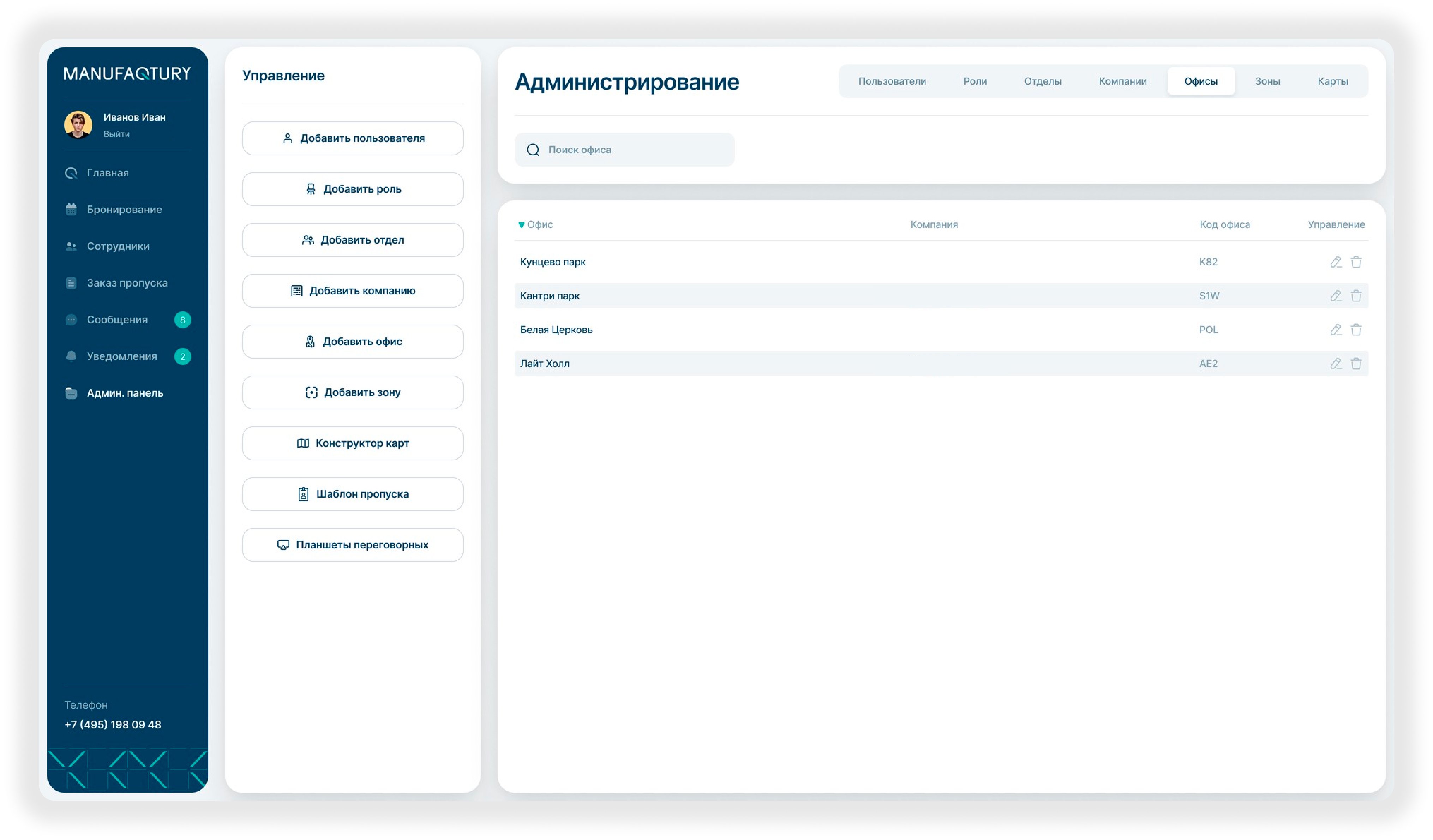Edit the Кантри парк office row
This screenshot has width=1433, height=840.
(x=1335, y=296)
